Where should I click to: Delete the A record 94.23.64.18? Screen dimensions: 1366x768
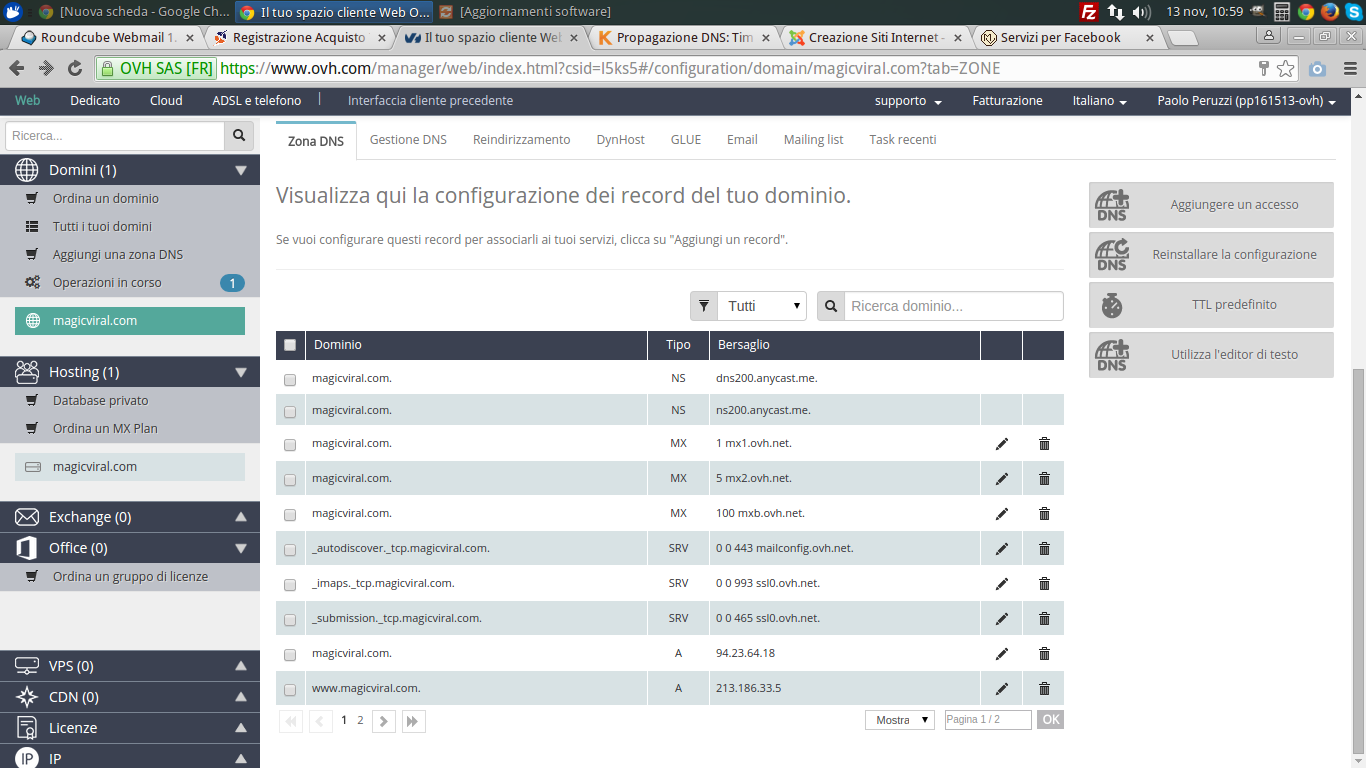click(x=1044, y=654)
